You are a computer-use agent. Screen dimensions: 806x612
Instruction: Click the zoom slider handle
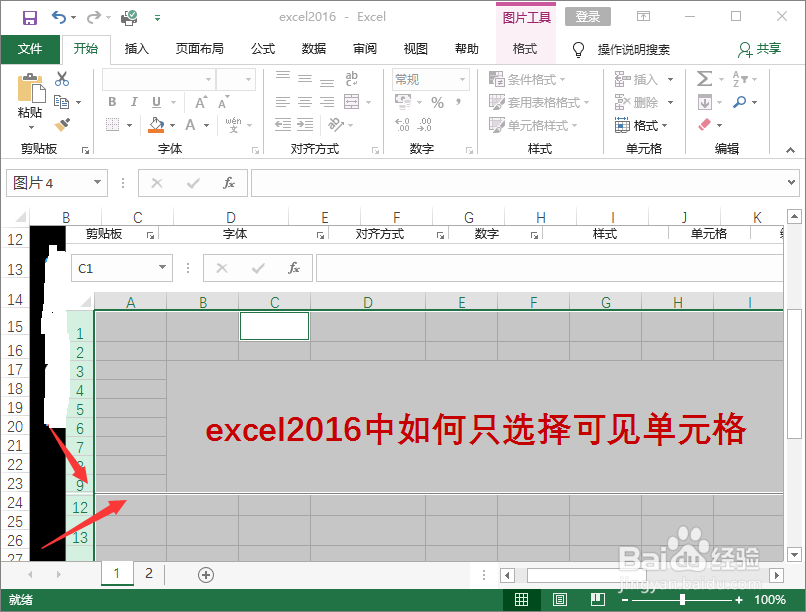pos(682,600)
